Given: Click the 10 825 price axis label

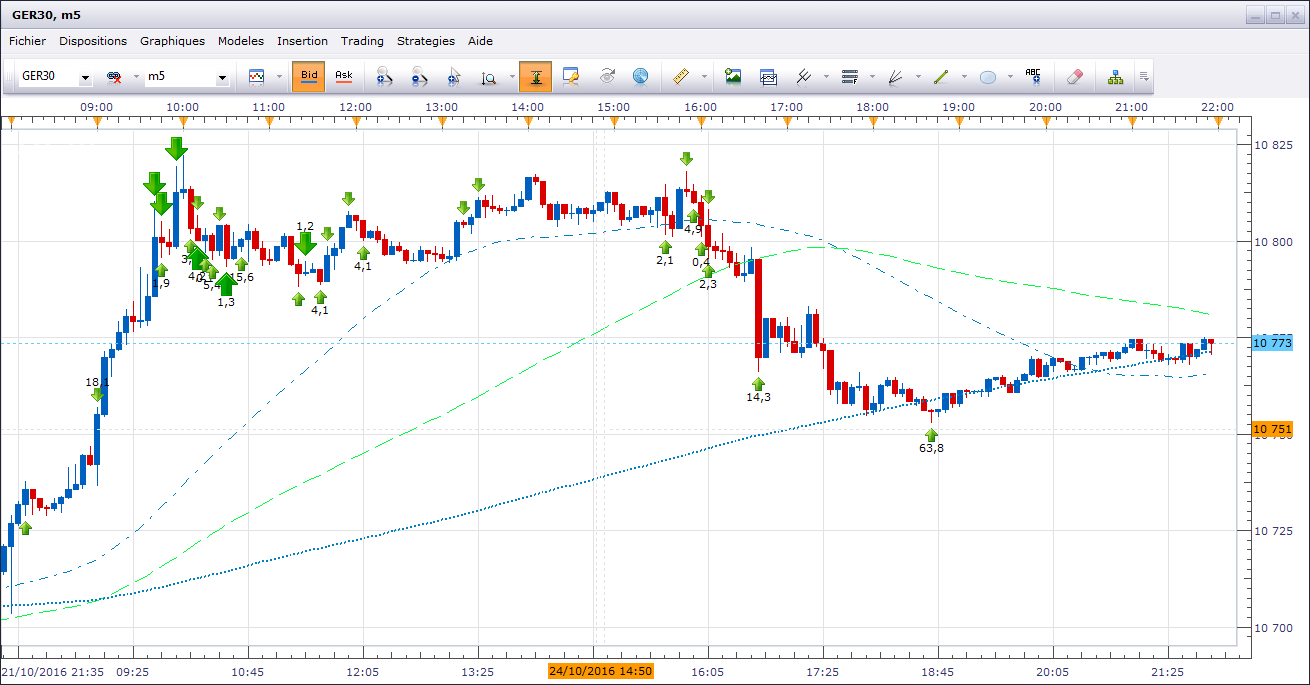Looking at the screenshot, I should pos(1274,145).
